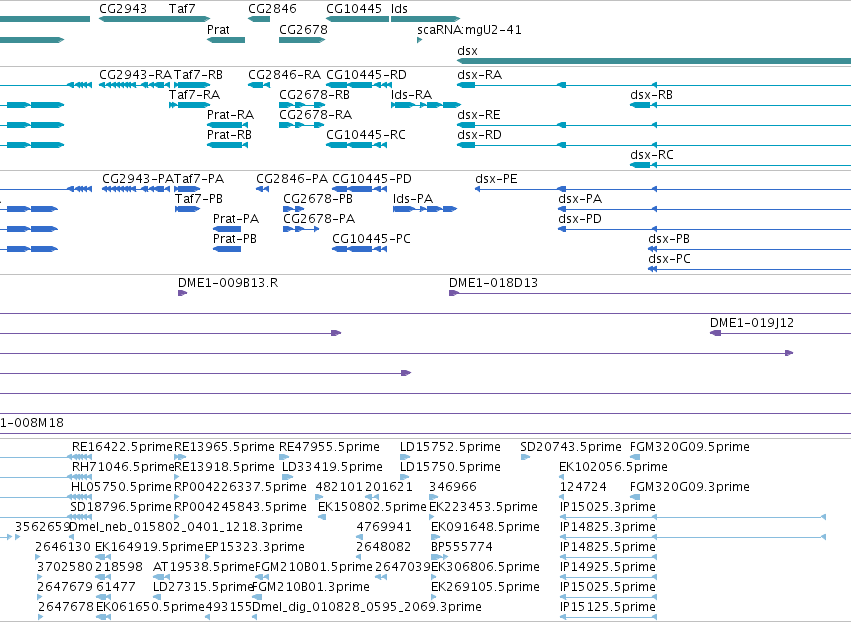Viewport: 851px width, 622px height.
Task: Click the Prat-PB protein label
Action: coord(234,239)
